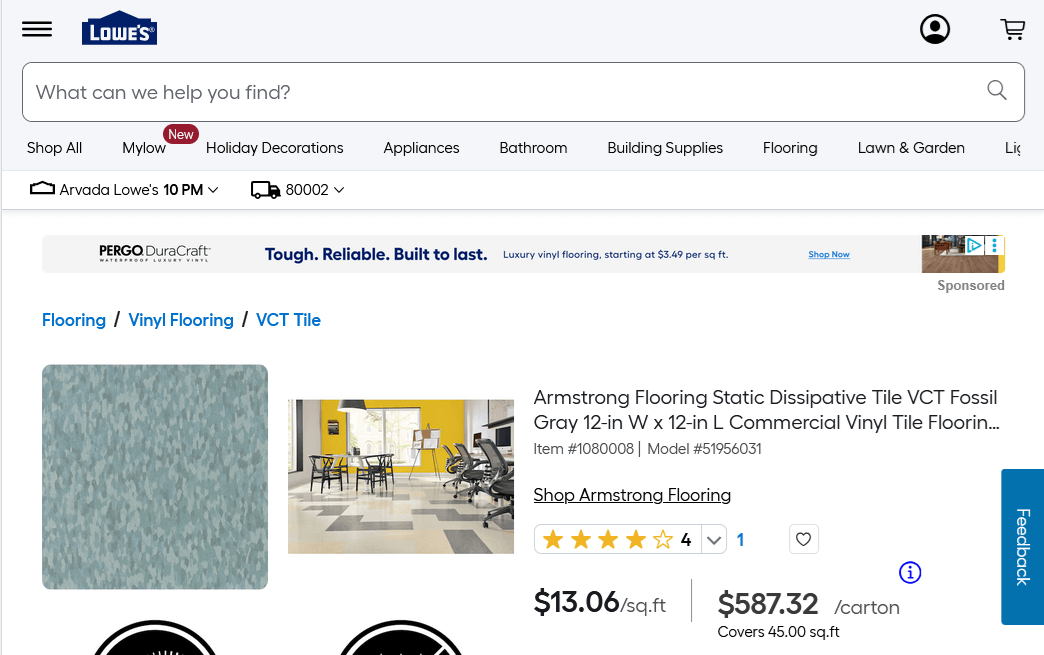Click the Shop Armstrong Flooring link
The width and height of the screenshot is (1044, 655).
tap(632, 495)
